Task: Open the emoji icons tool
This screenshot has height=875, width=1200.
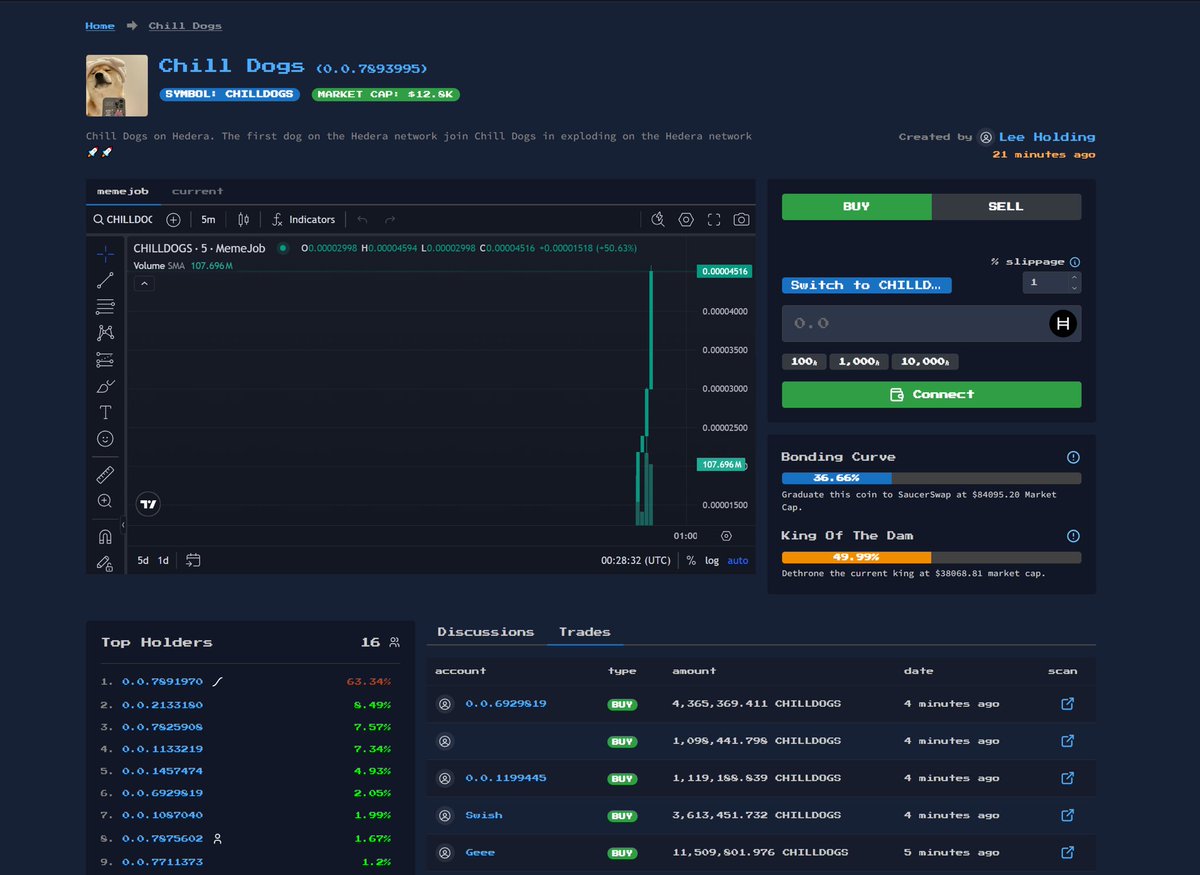Action: coord(105,438)
